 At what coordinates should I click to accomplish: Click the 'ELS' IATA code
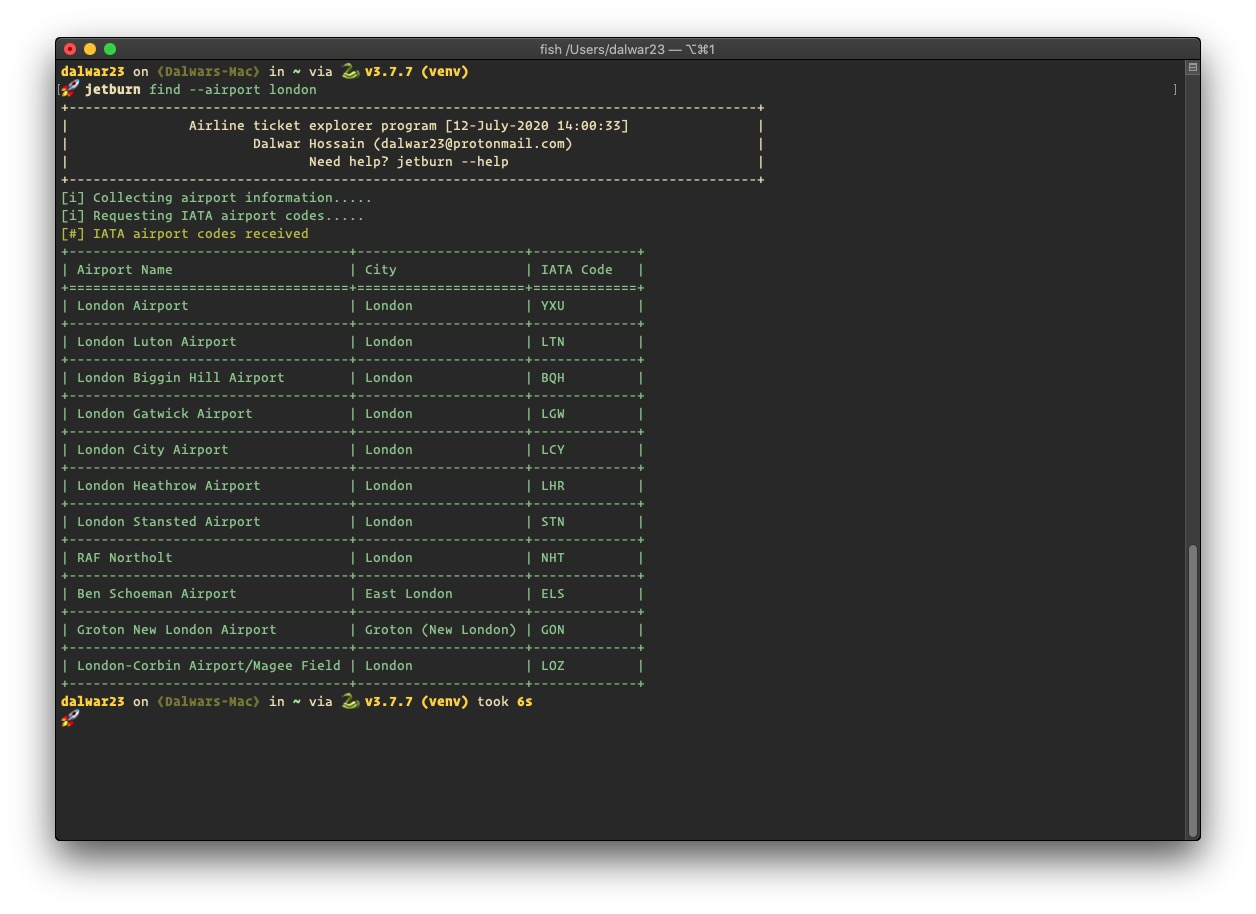(553, 593)
